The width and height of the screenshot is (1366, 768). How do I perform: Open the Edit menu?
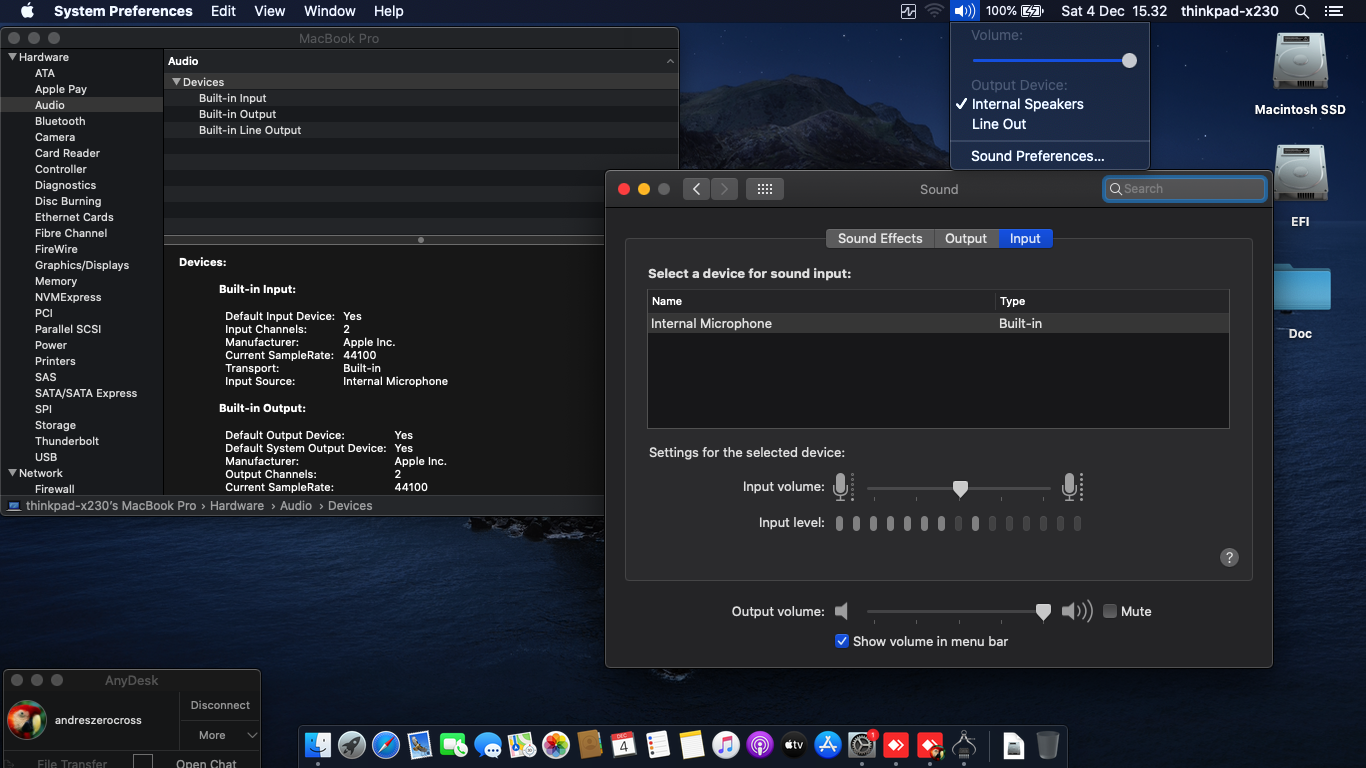(223, 11)
